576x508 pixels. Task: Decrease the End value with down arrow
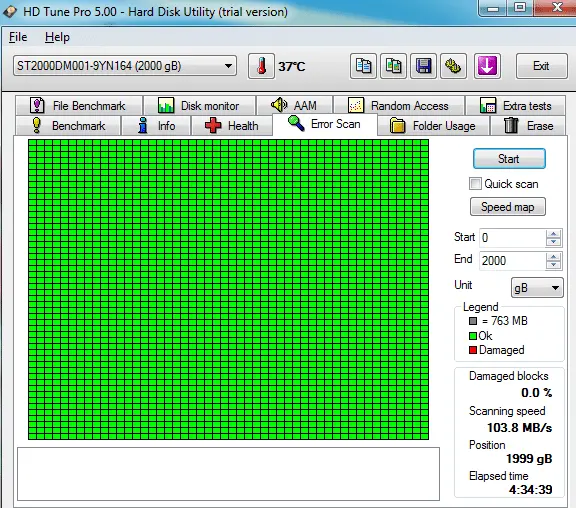[x=553, y=265]
